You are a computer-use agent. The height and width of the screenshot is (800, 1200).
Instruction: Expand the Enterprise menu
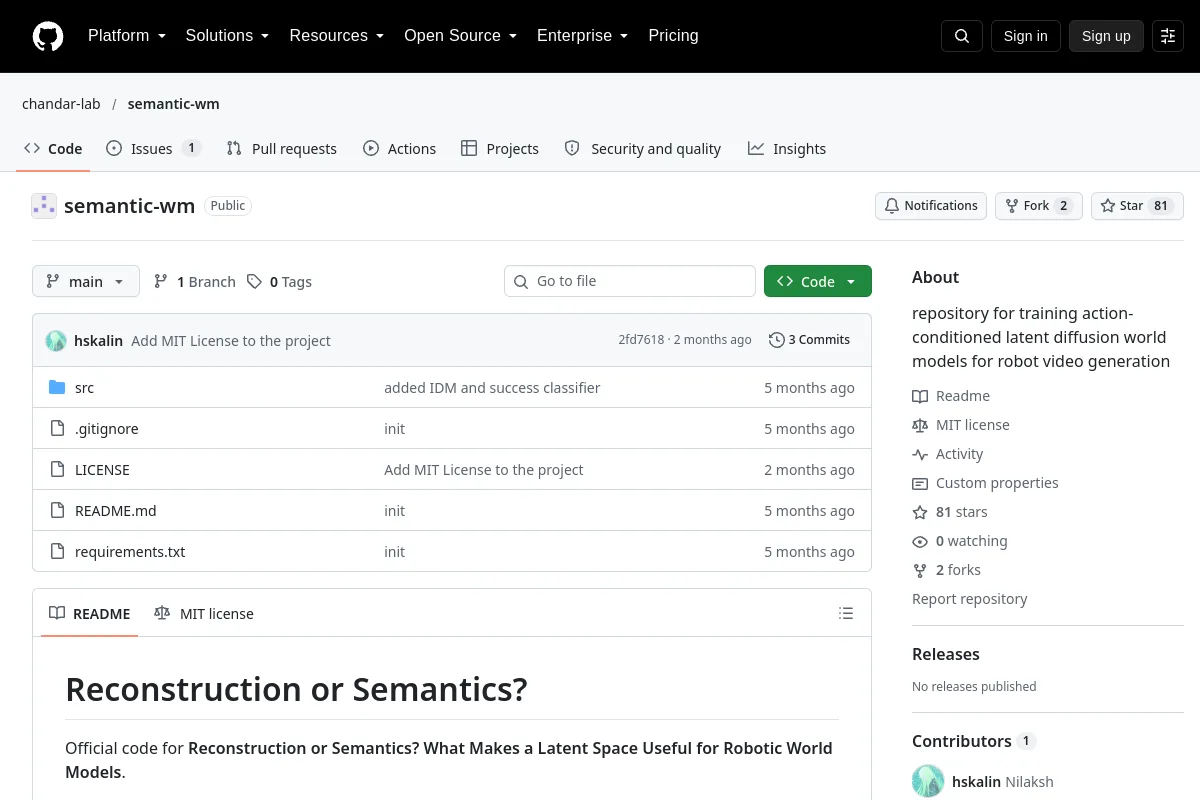click(583, 36)
